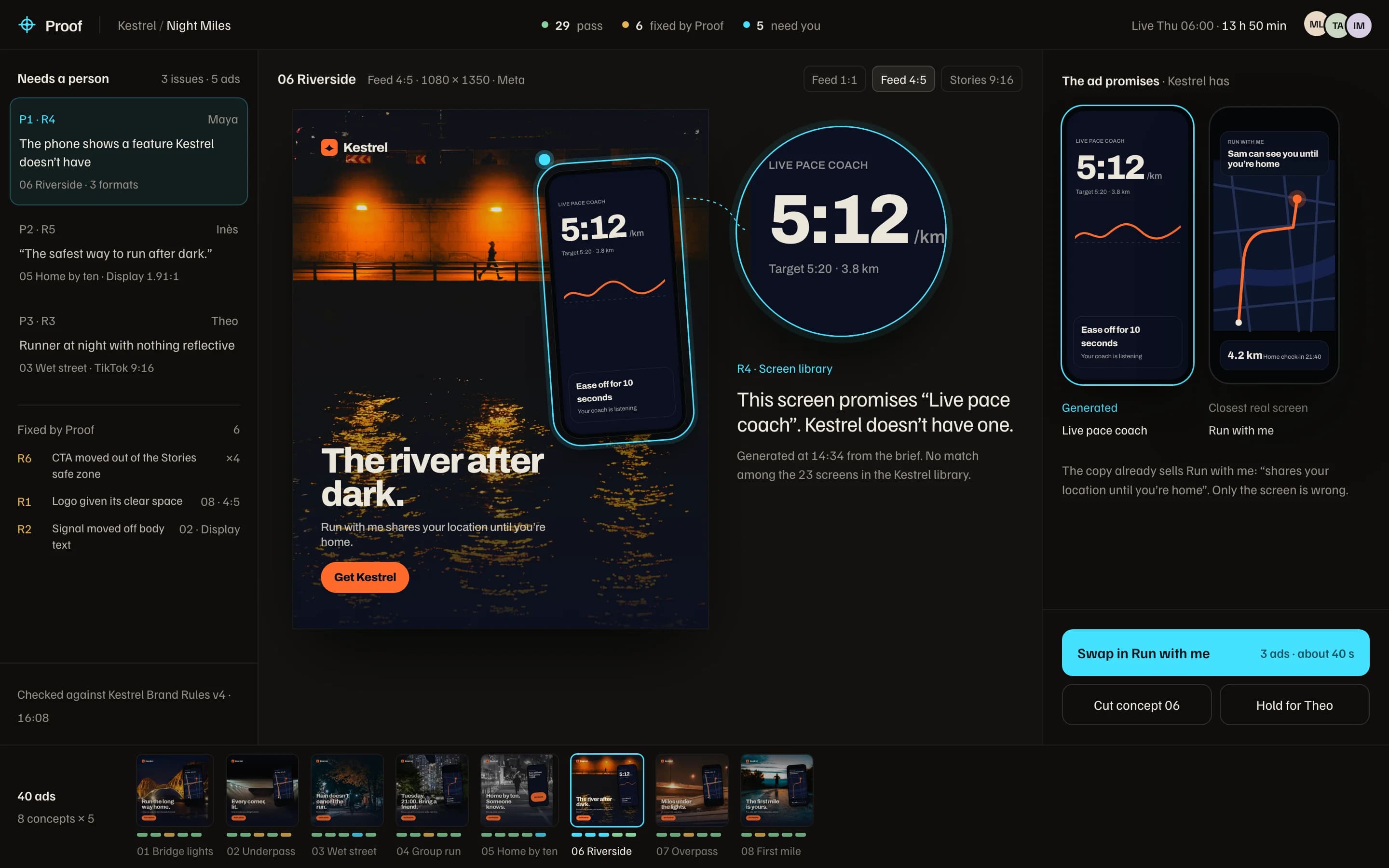Open the ML user avatar
This screenshot has height=868, width=1389.
1316,25
